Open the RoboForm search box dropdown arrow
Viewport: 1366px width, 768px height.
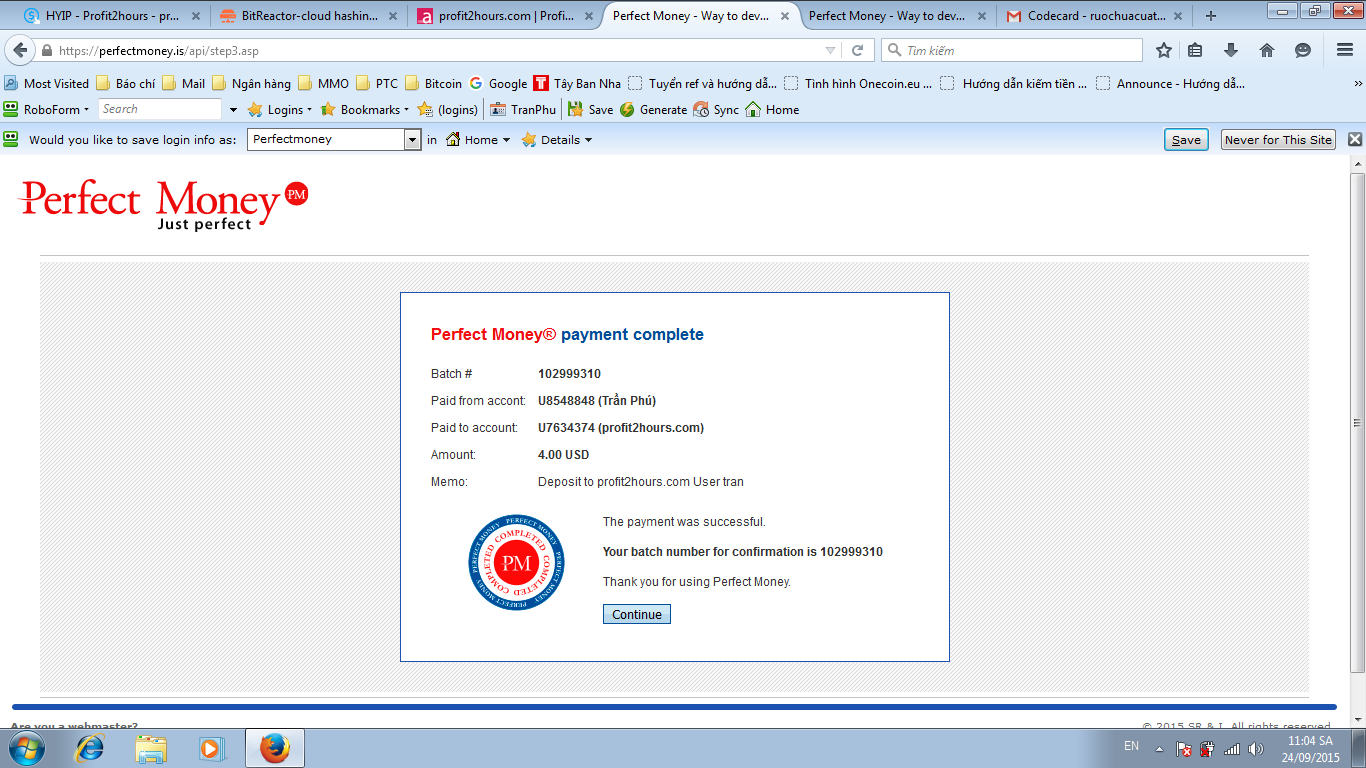[x=234, y=110]
